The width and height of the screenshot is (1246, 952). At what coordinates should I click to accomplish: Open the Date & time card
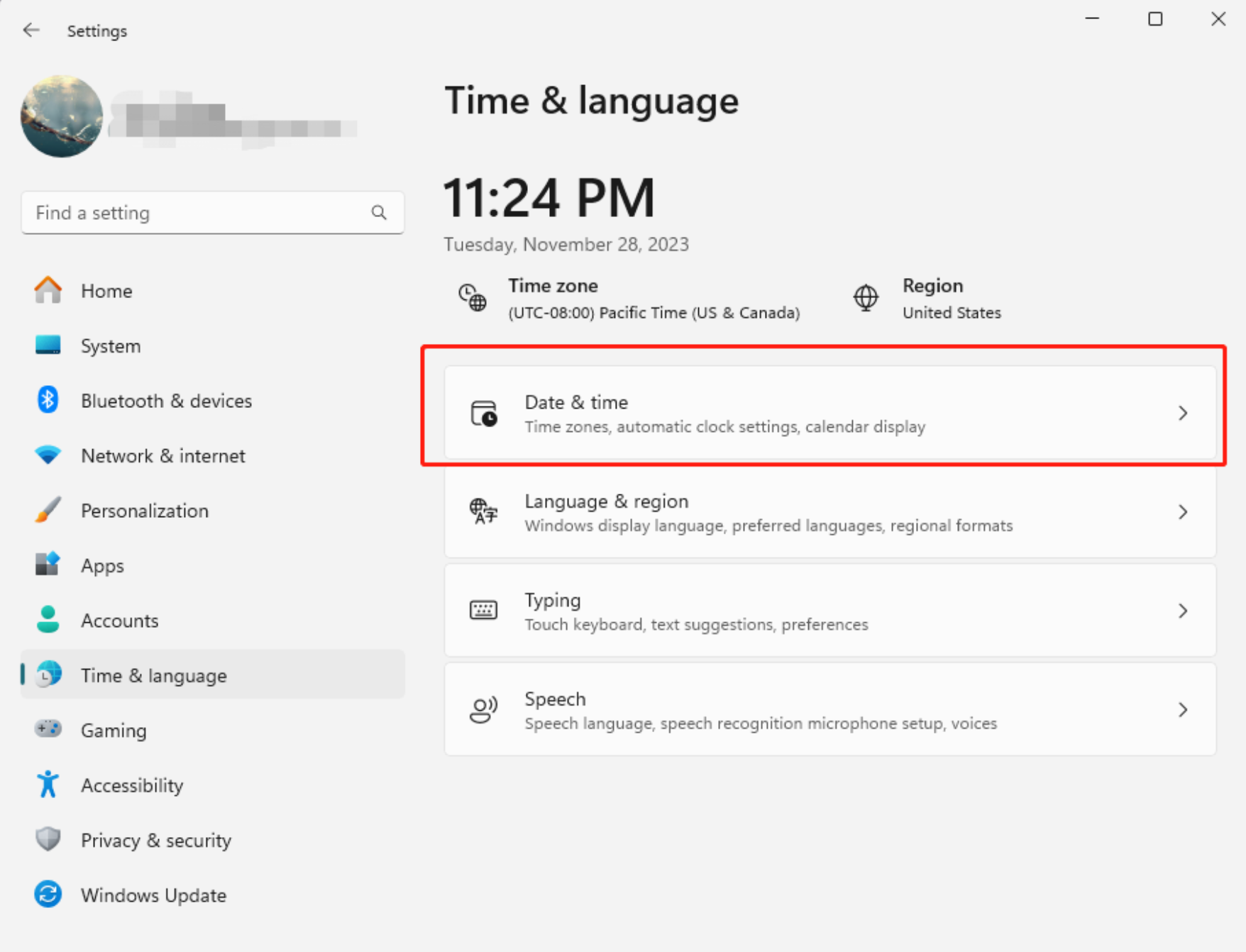830,413
